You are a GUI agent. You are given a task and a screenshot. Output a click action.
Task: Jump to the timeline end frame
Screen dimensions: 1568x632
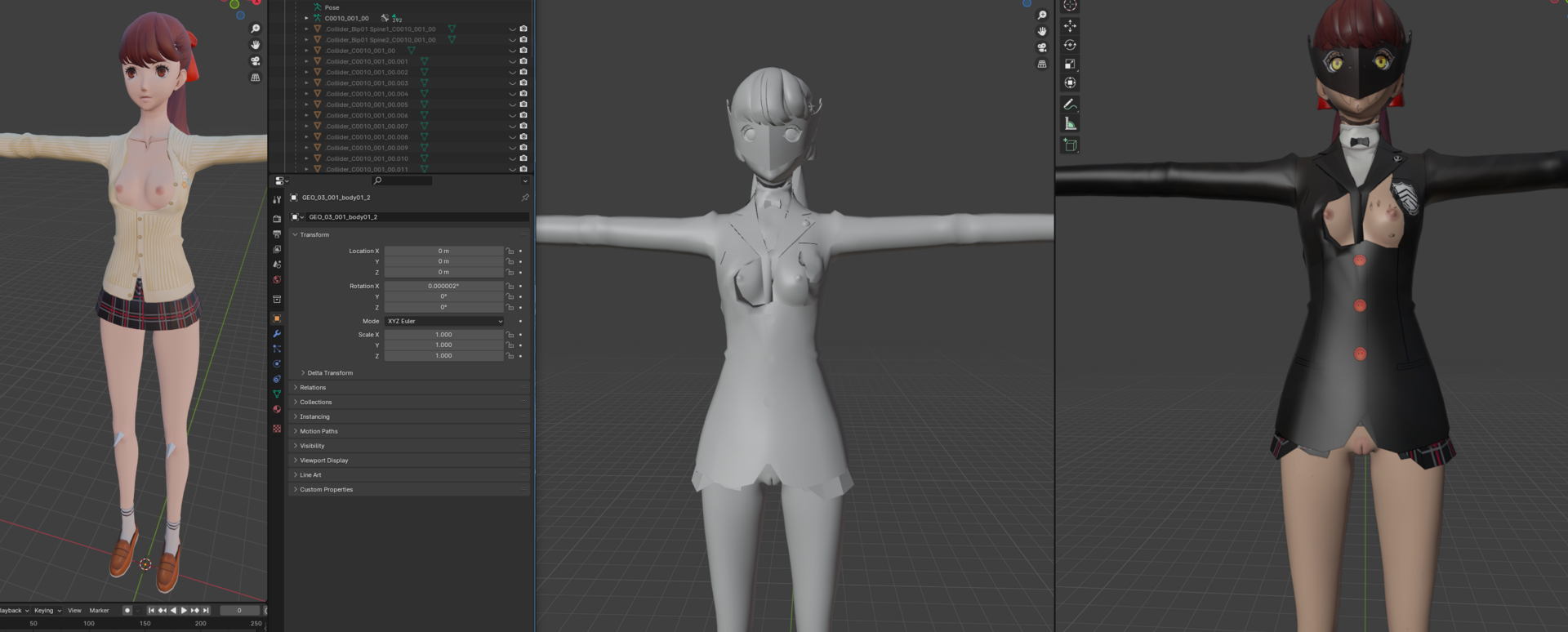coord(206,610)
